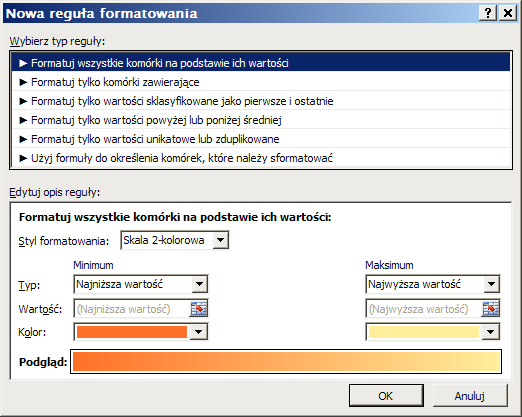Click the Minimum Wartość input field
The height and width of the screenshot is (417, 522).
pos(132,309)
